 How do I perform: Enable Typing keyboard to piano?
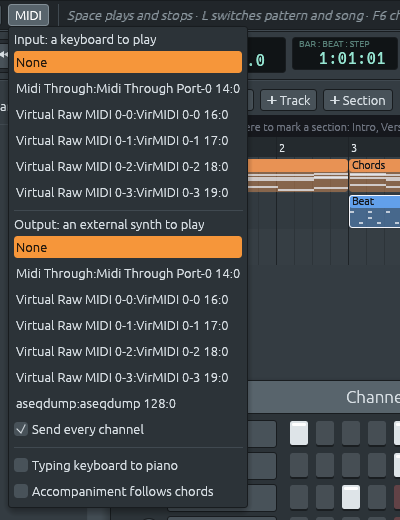21,465
